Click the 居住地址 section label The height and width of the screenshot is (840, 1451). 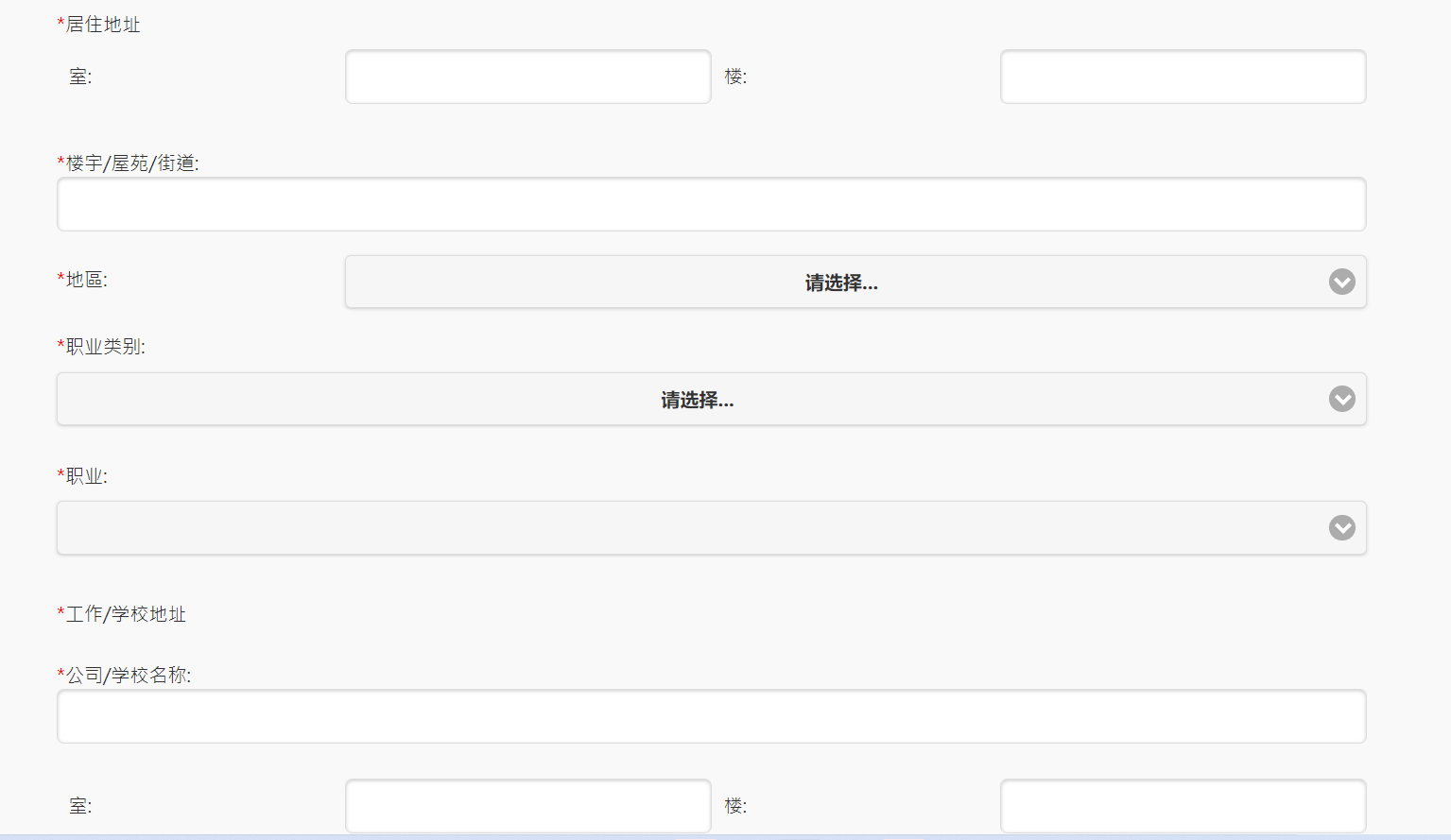tap(102, 25)
